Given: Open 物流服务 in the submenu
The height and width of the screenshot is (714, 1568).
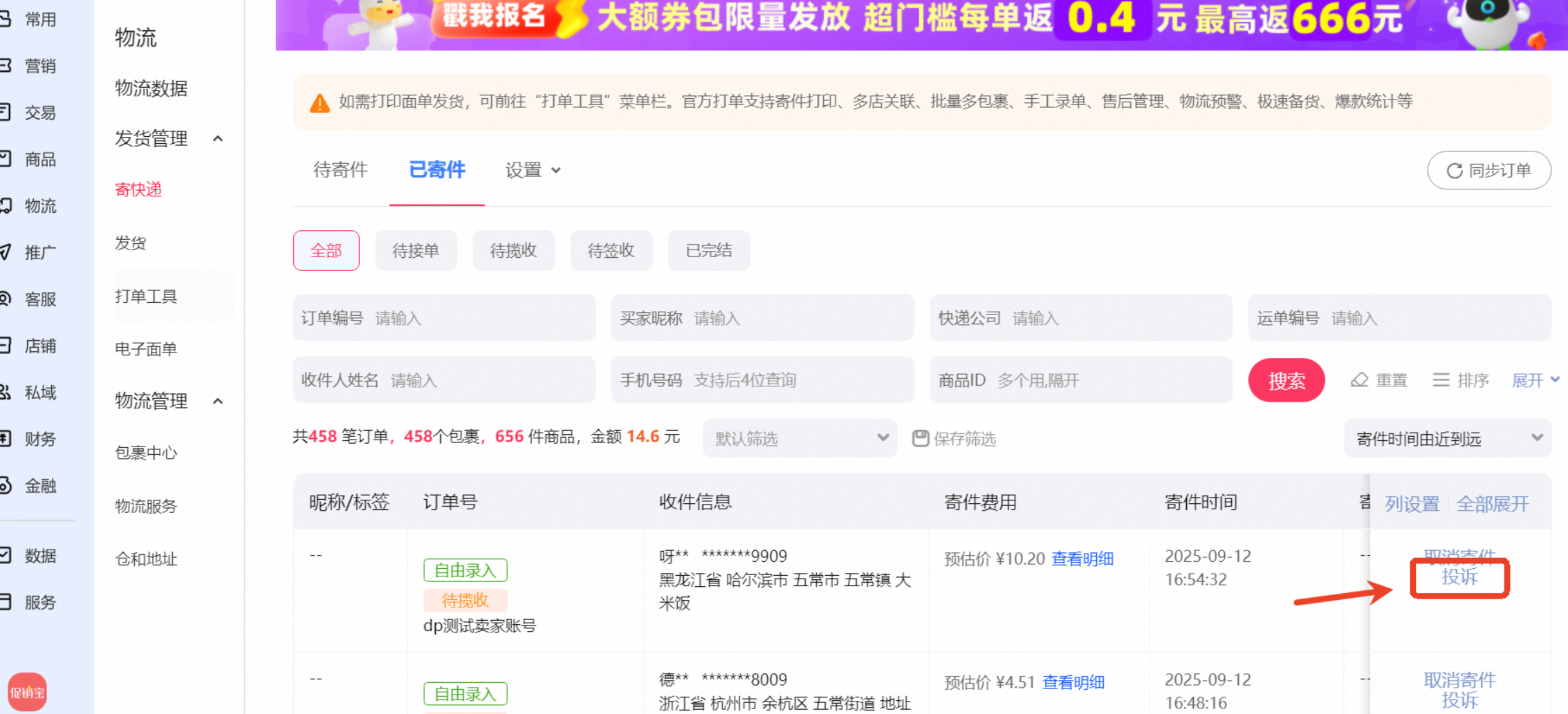Looking at the screenshot, I should coord(146,506).
